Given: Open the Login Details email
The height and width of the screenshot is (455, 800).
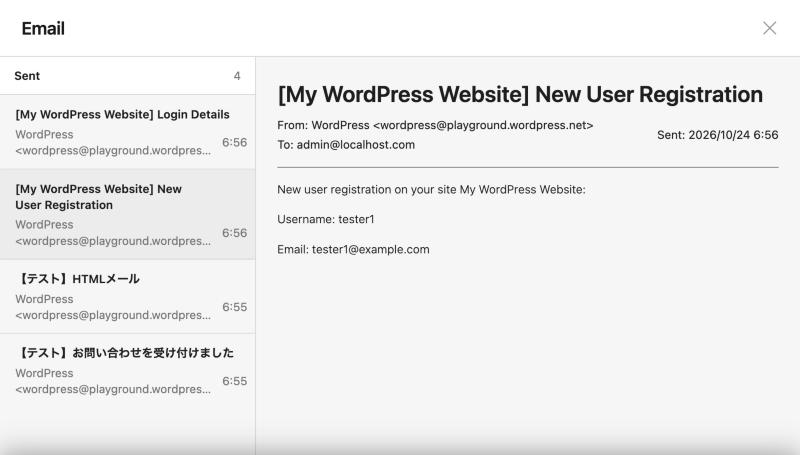Looking at the screenshot, I should (x=128, y=132).
